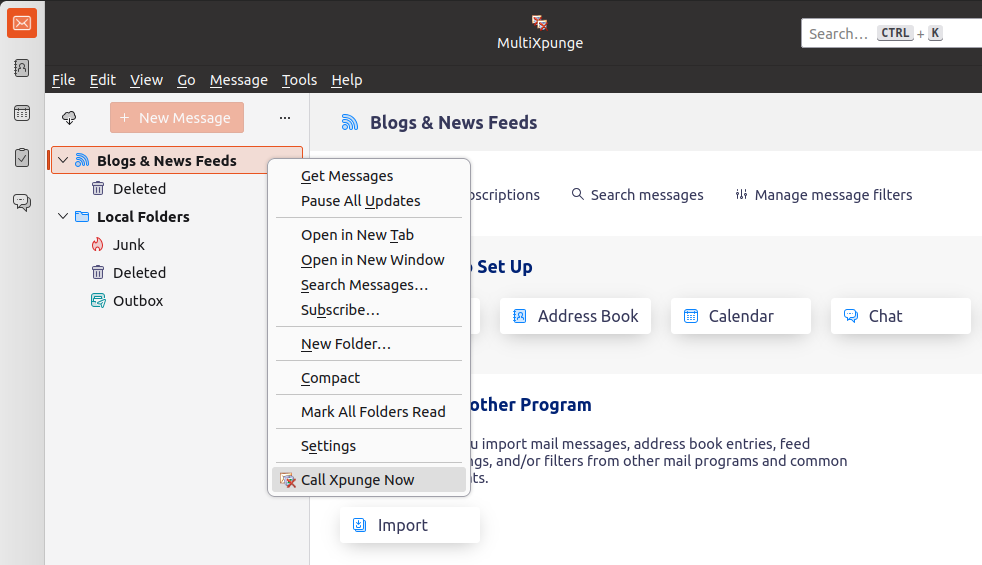Click the magnifier icon of Search messages
This screenshot has width=982, height=565.
pos(577,194)
